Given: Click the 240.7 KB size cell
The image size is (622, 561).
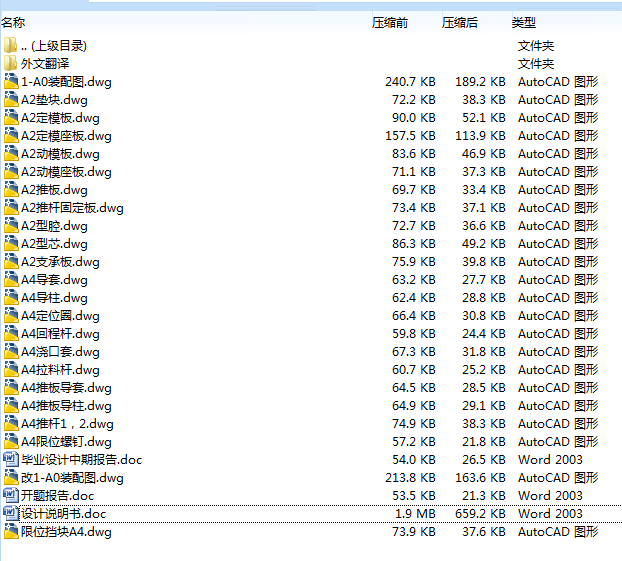Looking at the screenshot, I should [x=410, y=82].
